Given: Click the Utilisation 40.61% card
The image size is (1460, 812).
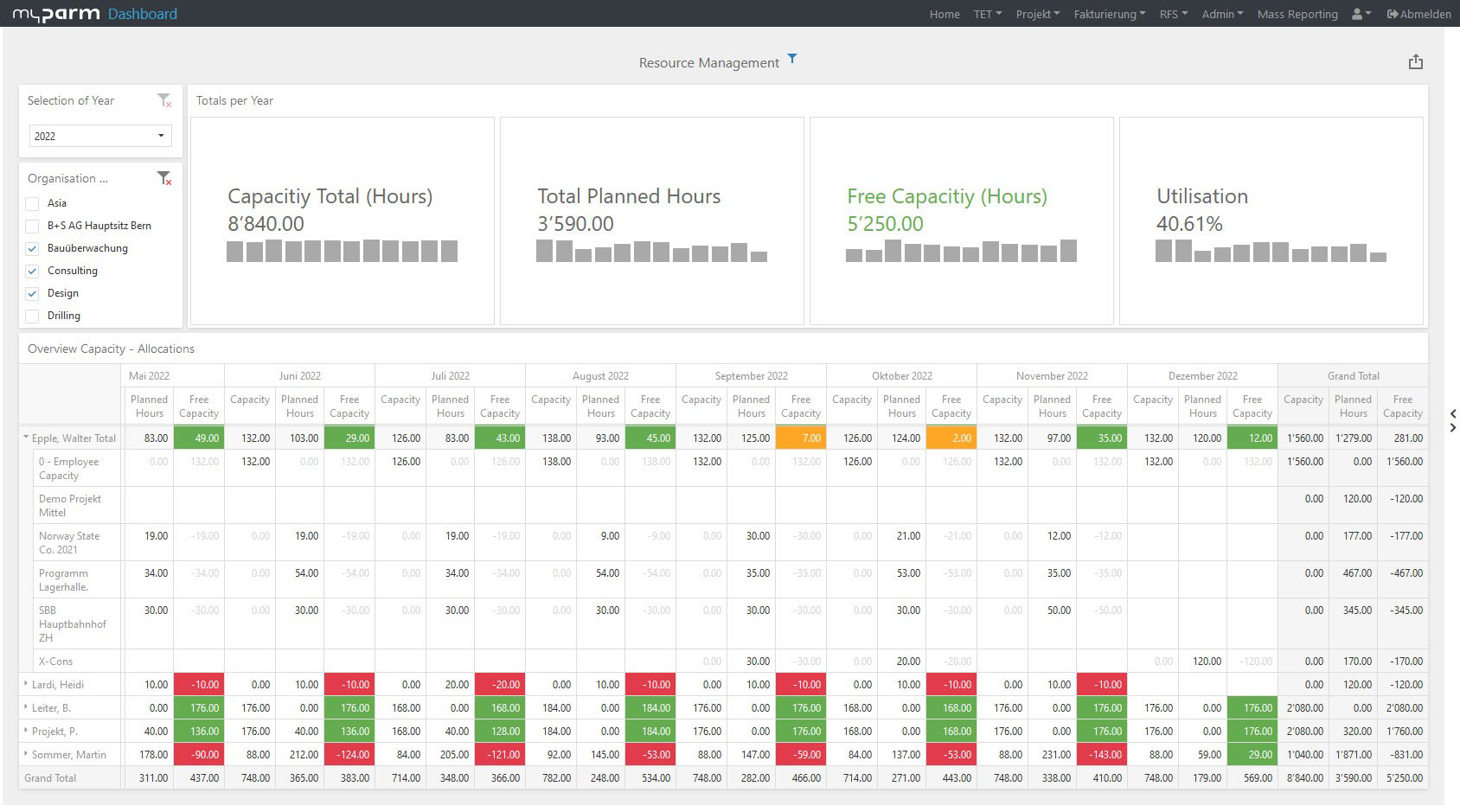Looking at the screenshot, I should 1271,221.
